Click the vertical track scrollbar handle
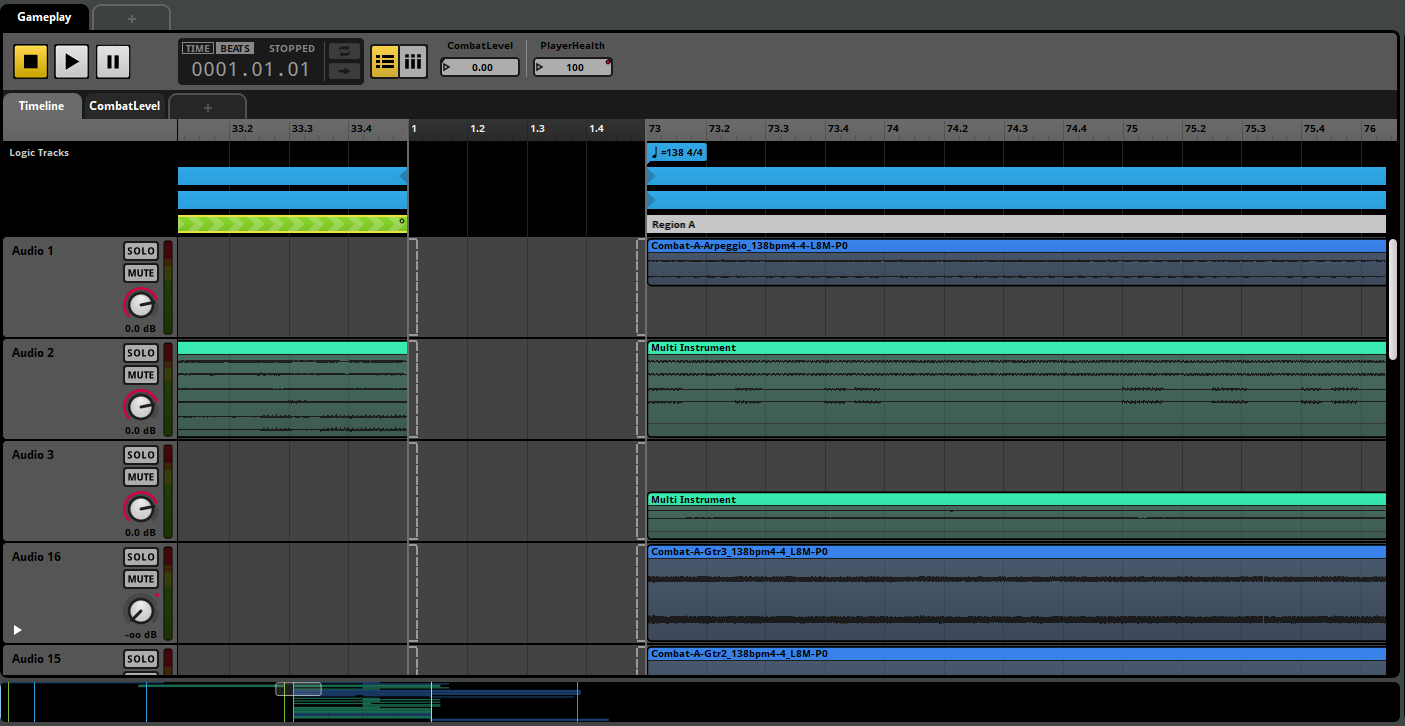1405x726 pixels. (x=1393, y=299)
